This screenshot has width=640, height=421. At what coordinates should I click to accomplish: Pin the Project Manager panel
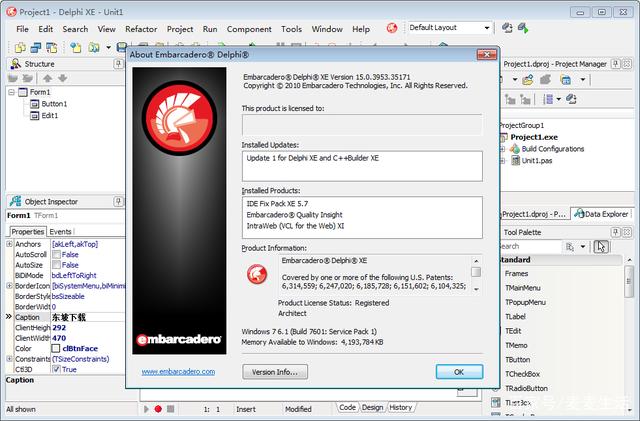pos(616,64)
